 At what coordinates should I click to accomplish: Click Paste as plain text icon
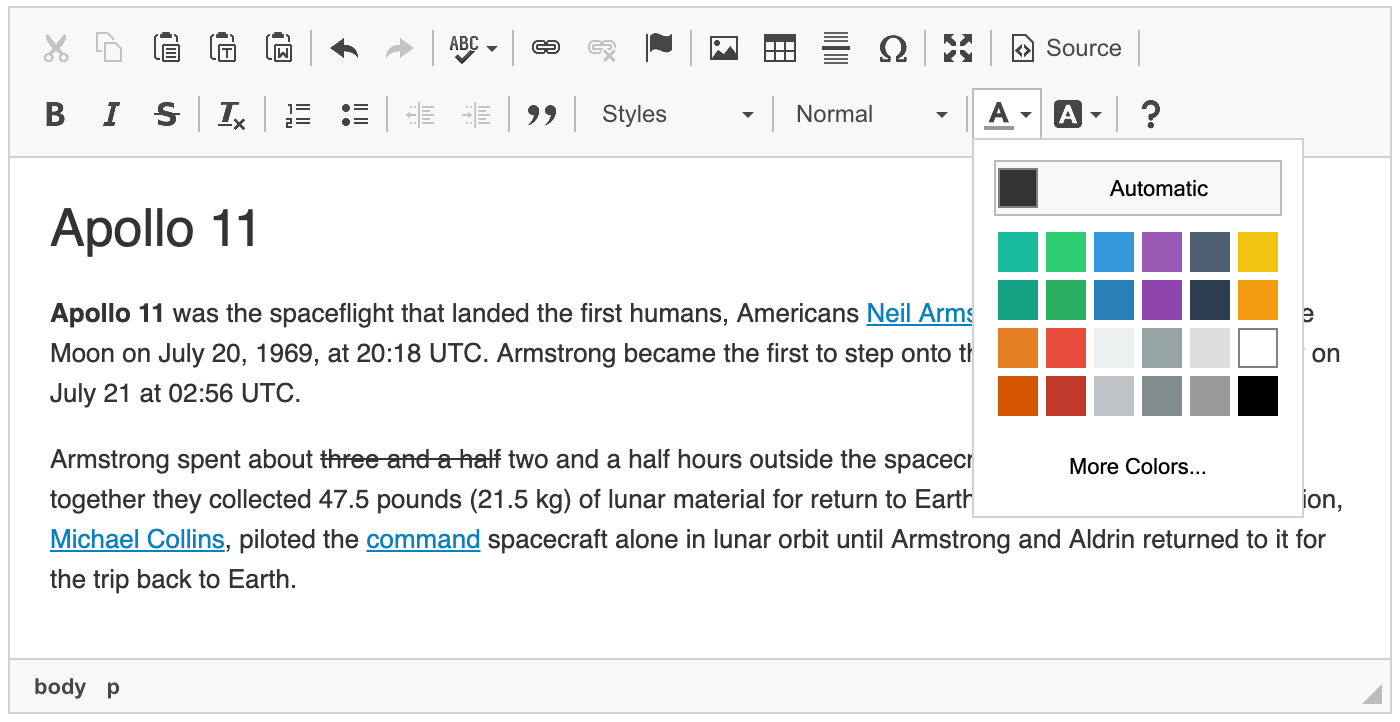222,48
